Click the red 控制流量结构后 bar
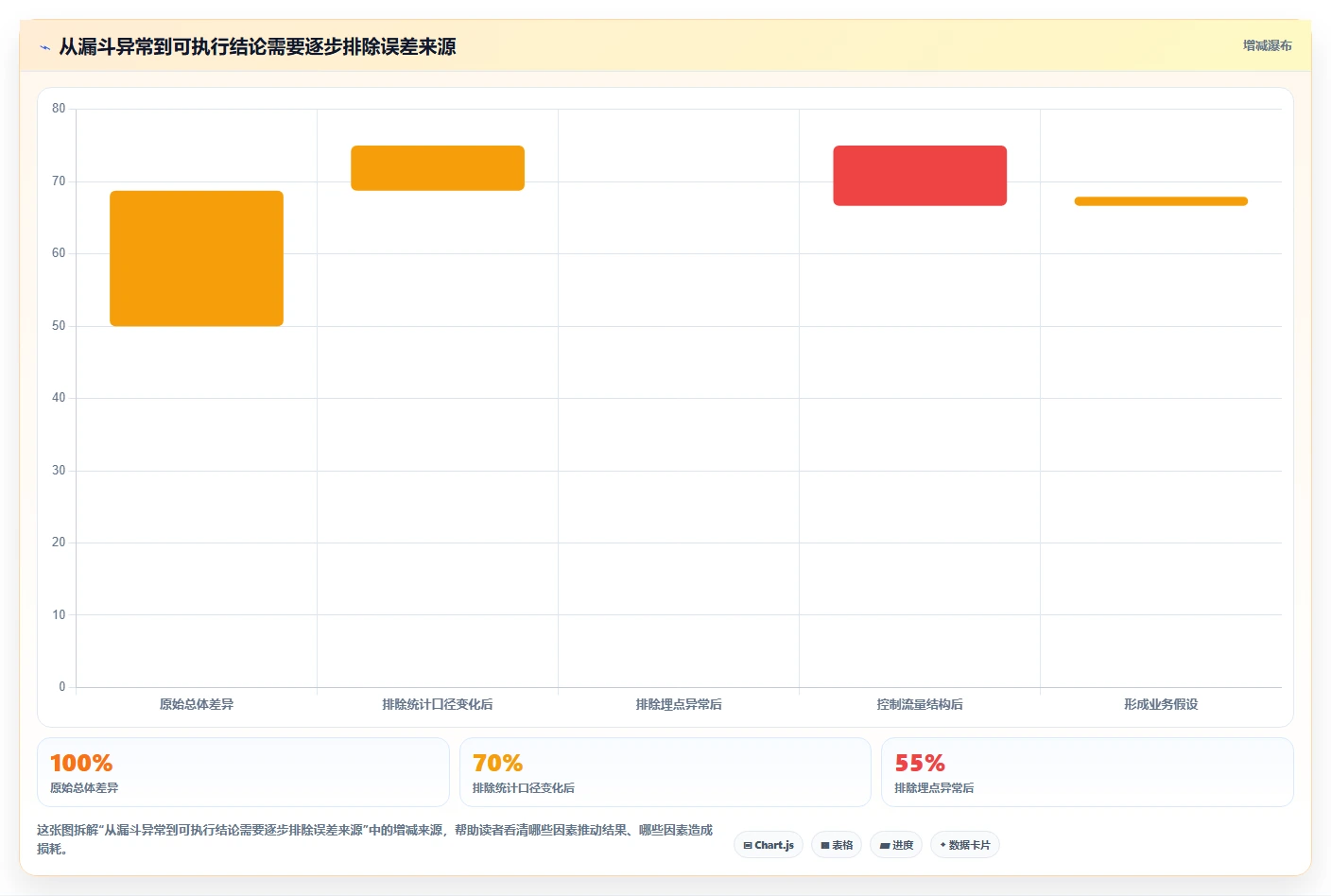1331x896 pixels. pyautogui.click(x=920, y=176)
